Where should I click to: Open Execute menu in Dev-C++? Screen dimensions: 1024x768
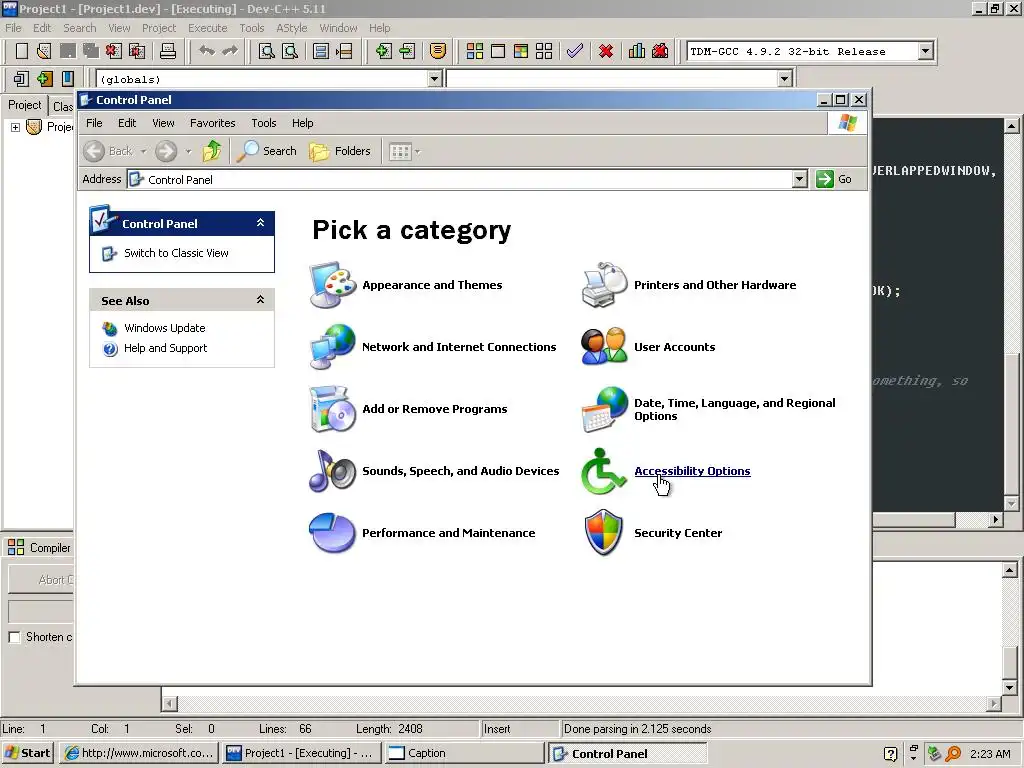(208, 28)
